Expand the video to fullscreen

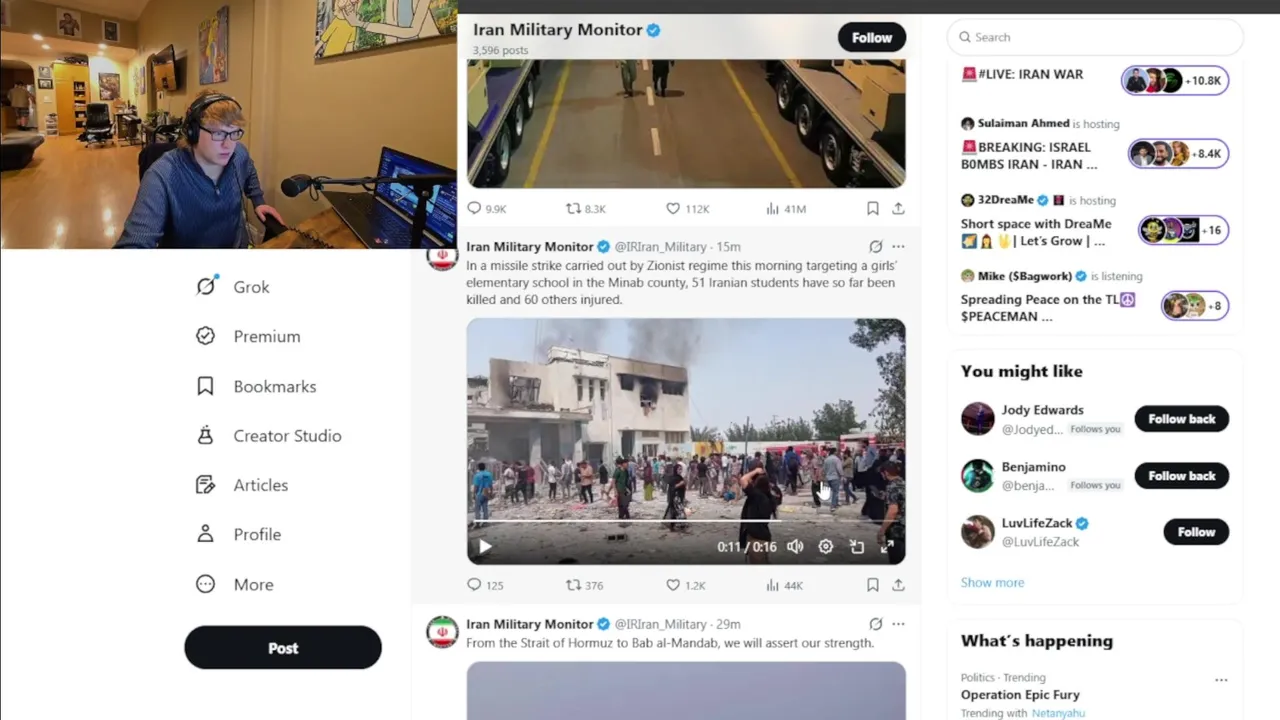887,547
